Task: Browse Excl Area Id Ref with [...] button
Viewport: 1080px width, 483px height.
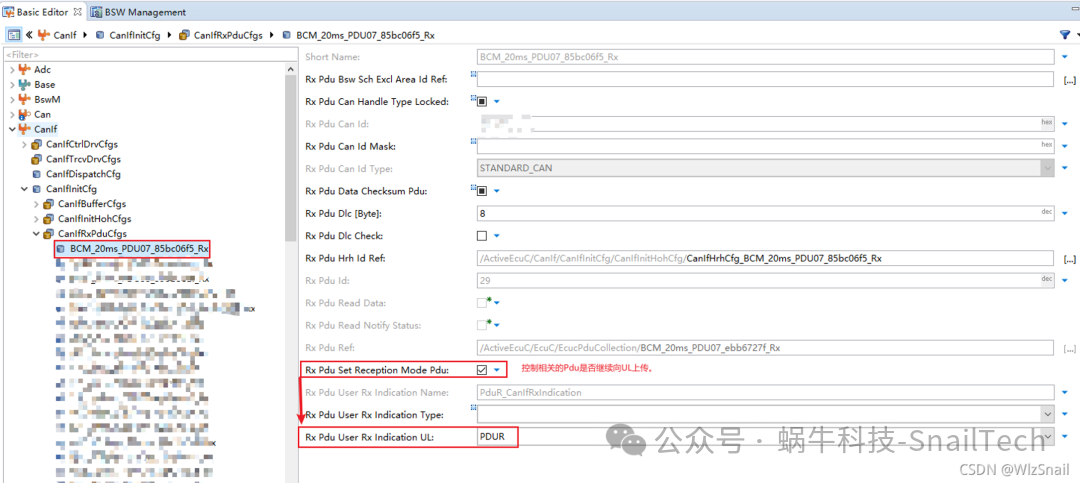Action: tap(1070, 80)
